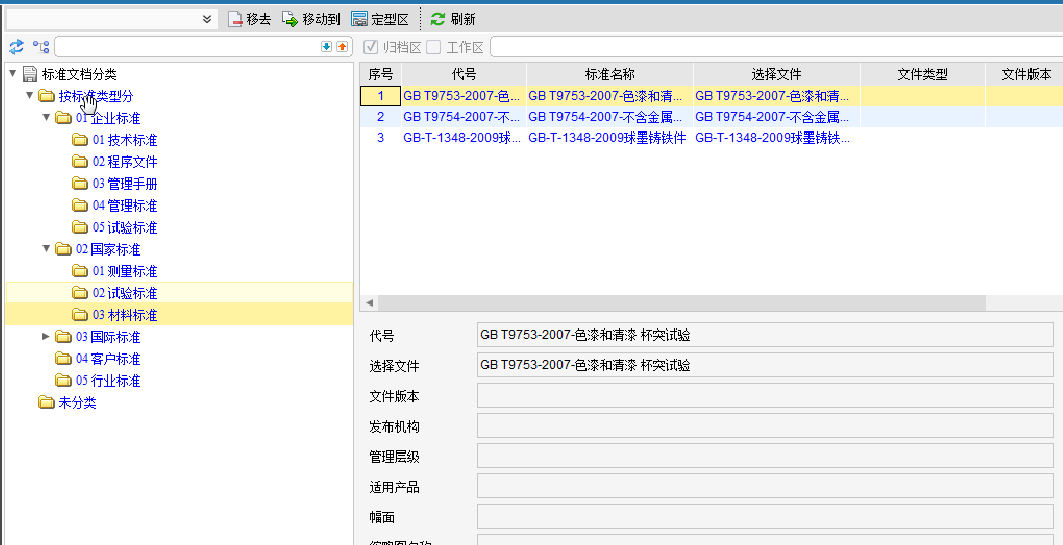
Task: Click the 移动到 (move to) toolbar button
Action: coord(311,19)
